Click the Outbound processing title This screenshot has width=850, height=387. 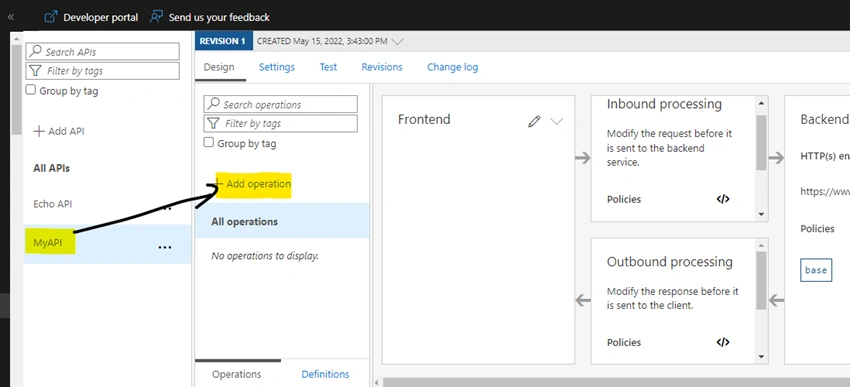[669, 262]
